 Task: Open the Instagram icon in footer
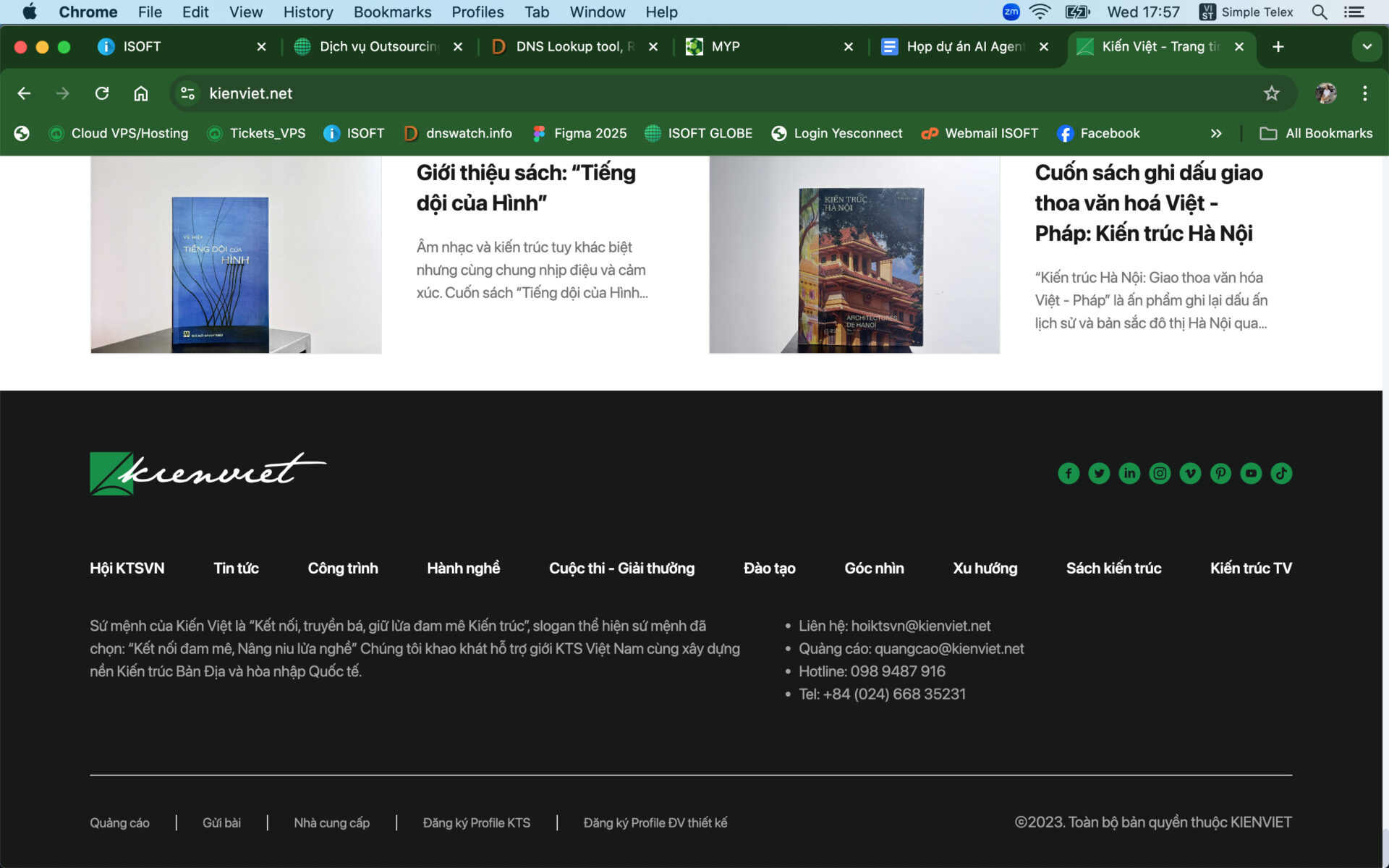click(x=1160, y=473)
